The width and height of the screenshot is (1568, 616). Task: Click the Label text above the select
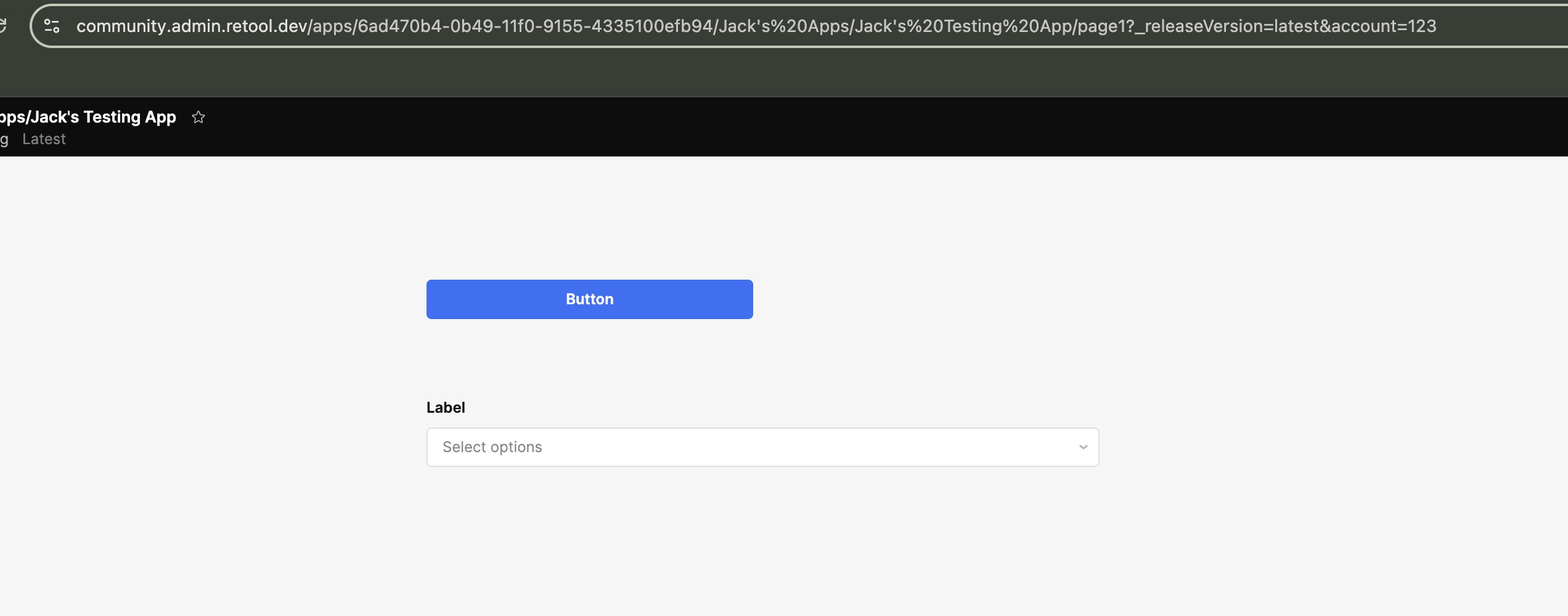click(x=446, y=408)
